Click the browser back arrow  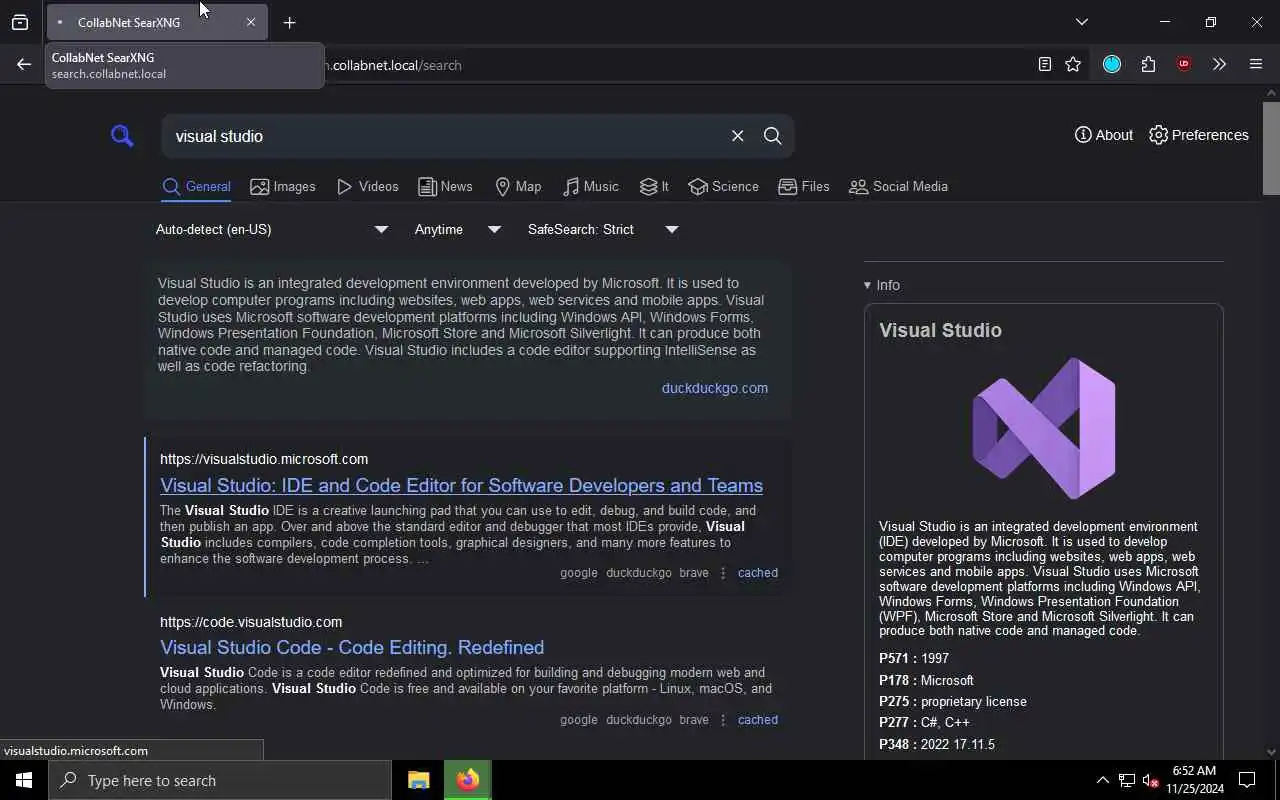coord(24,64)
